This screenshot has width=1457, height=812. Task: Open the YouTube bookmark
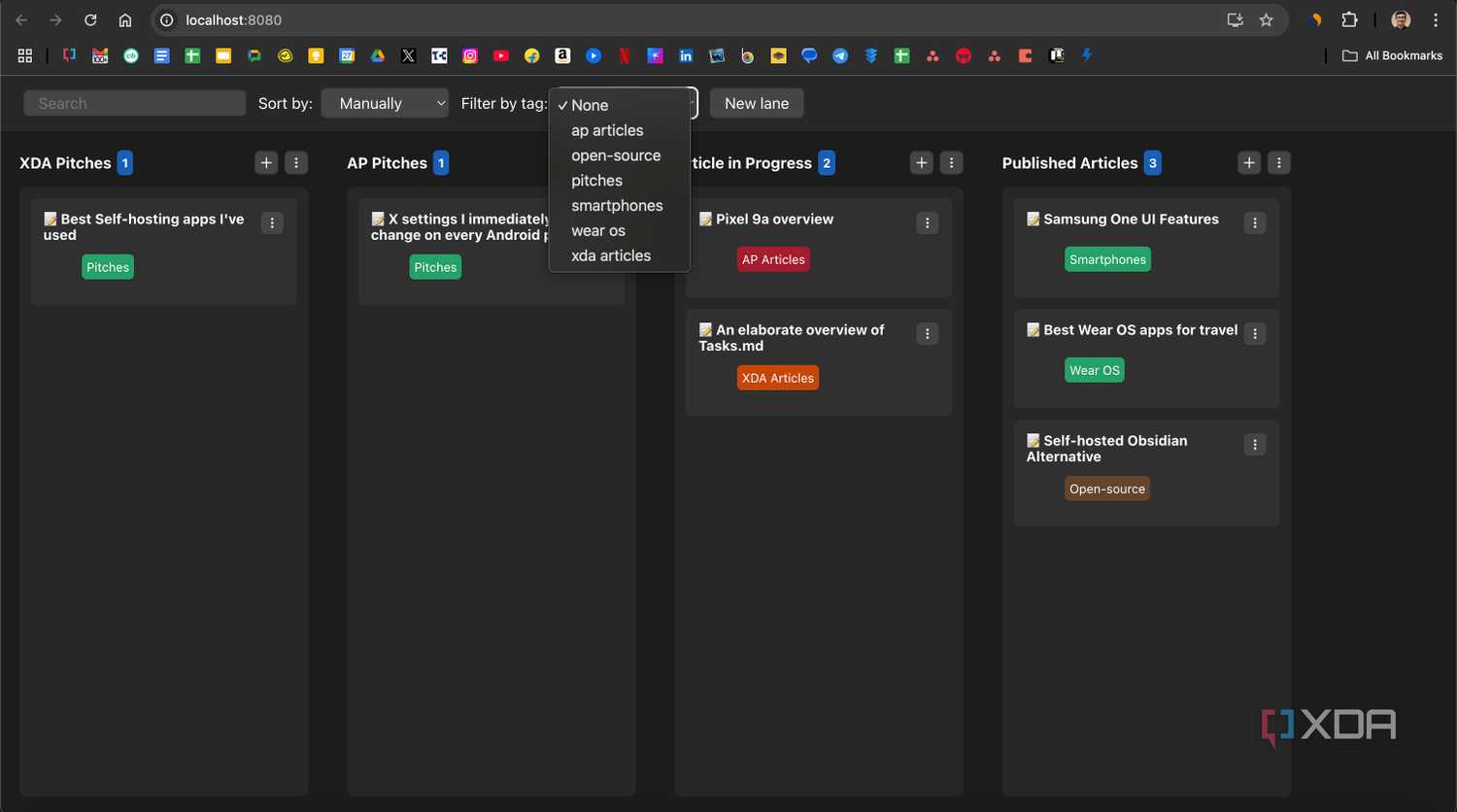pos(501,56)
